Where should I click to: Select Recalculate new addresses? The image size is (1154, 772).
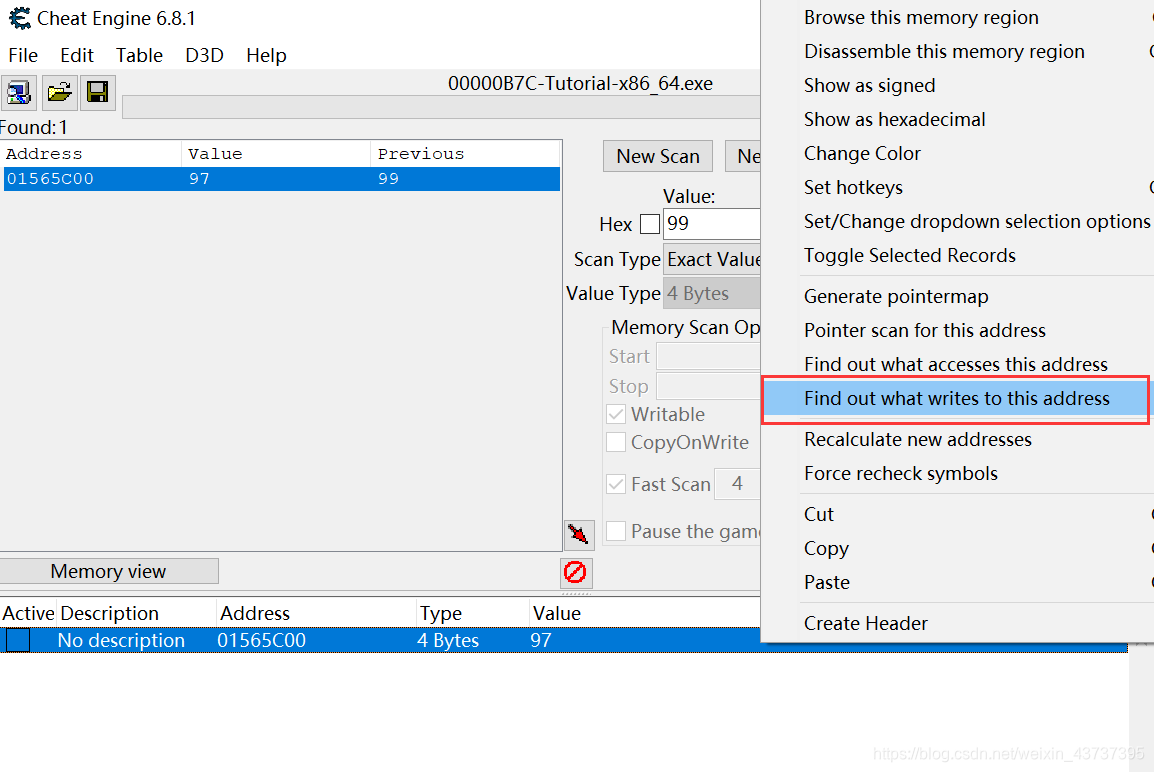tap(918, 439)
